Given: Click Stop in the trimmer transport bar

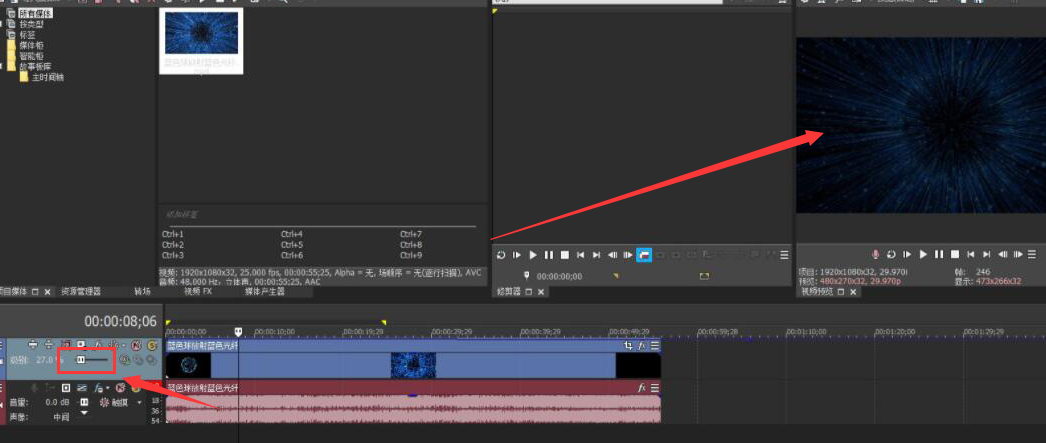Looking at the screenshot, I should [x=564, y=255].
